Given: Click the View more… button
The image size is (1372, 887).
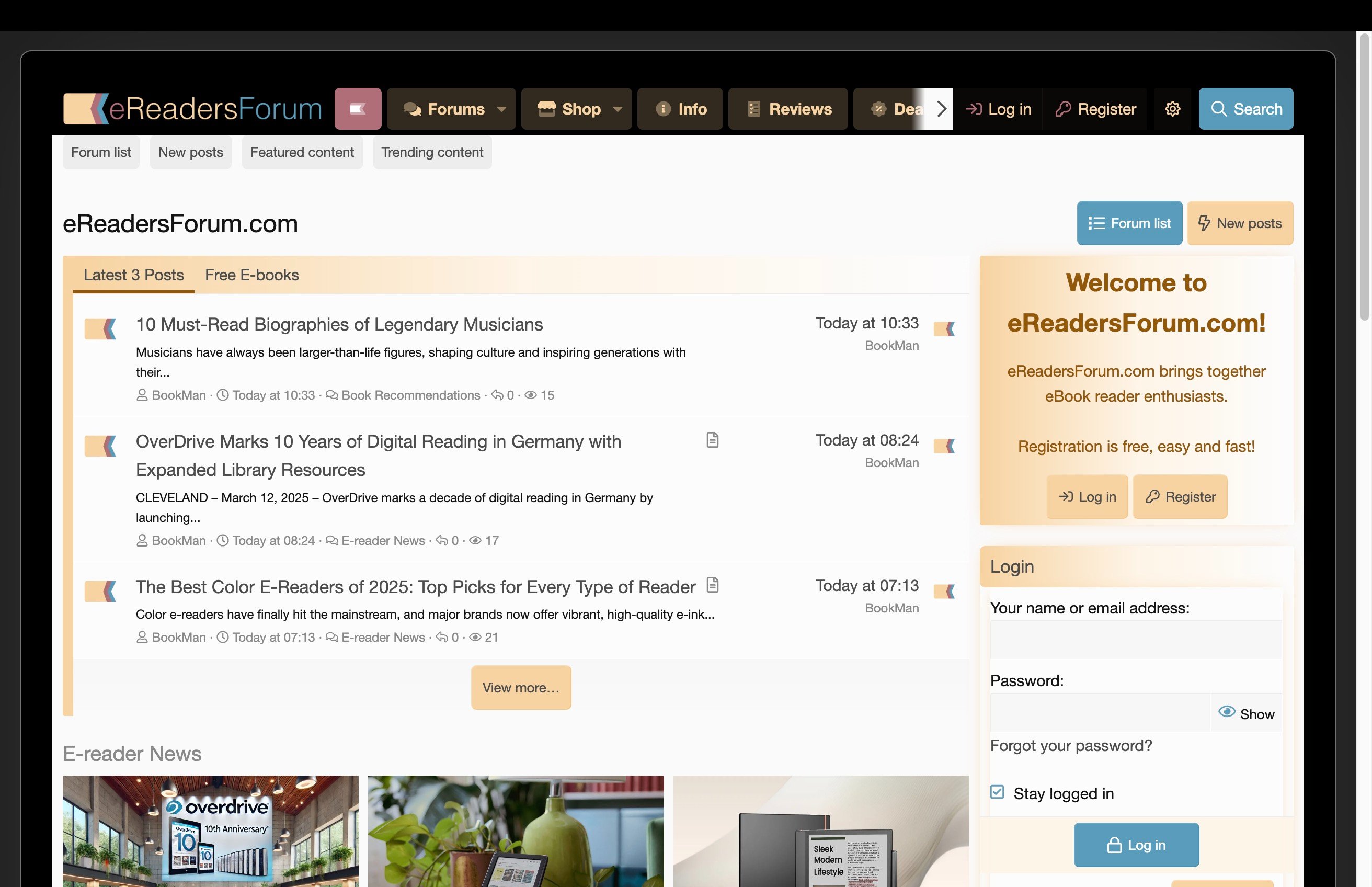Looking at the screenshot, I should (x=521, y=688).
